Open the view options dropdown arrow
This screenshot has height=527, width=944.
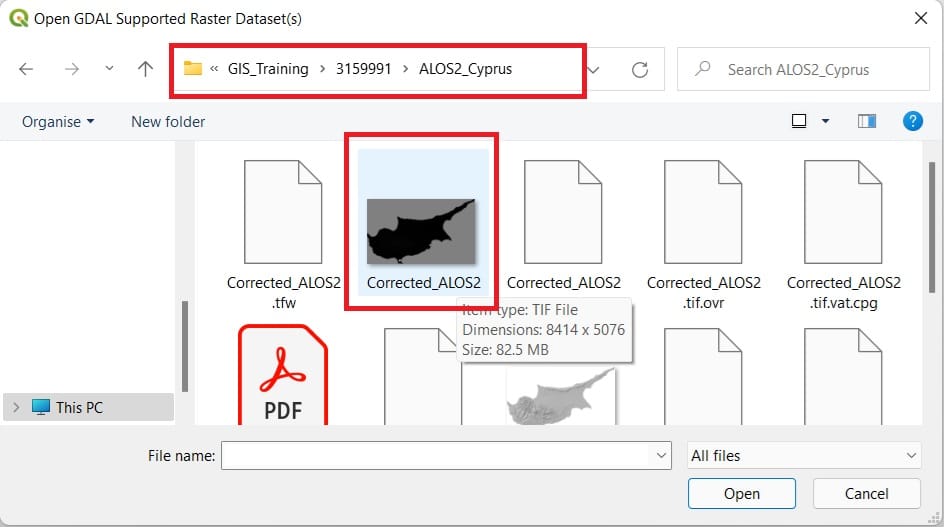coord(825,121)
